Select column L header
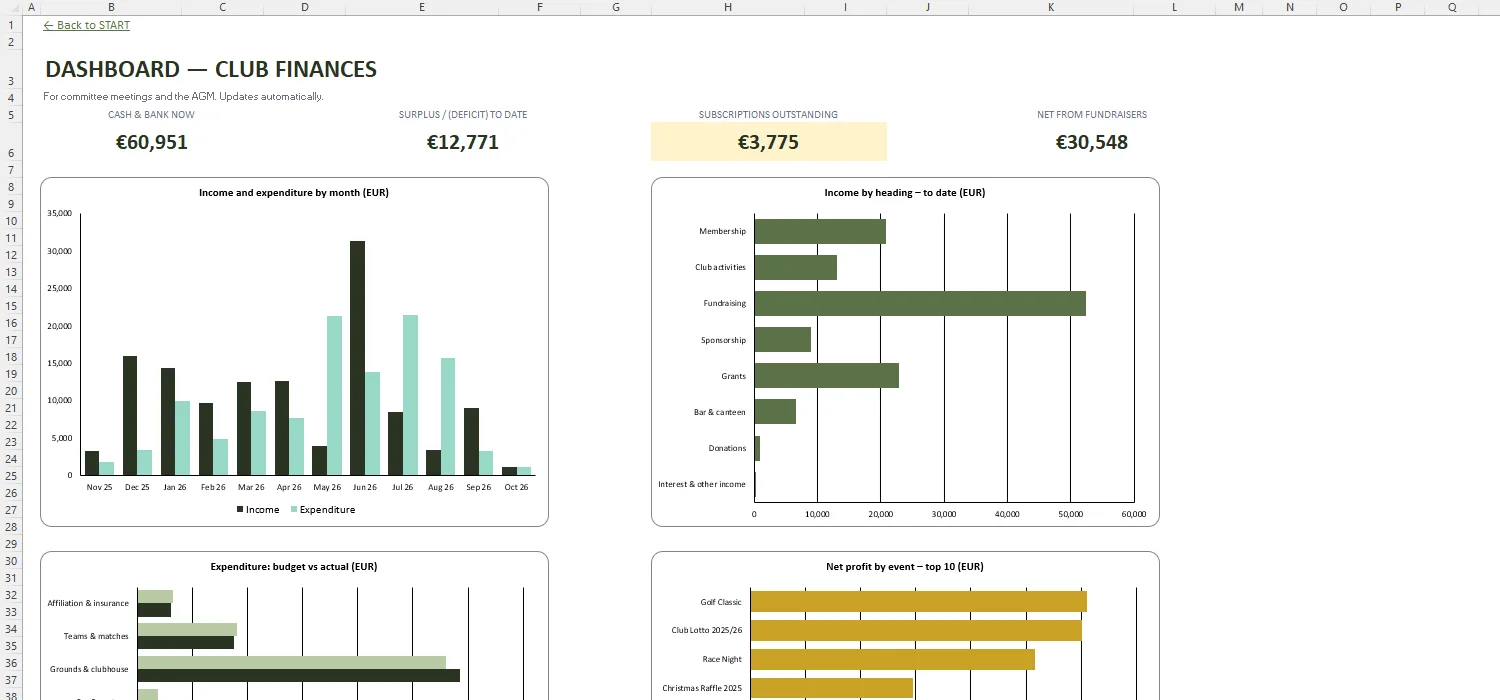This screenshot has height=700, width=1500. pos(1174,7)
